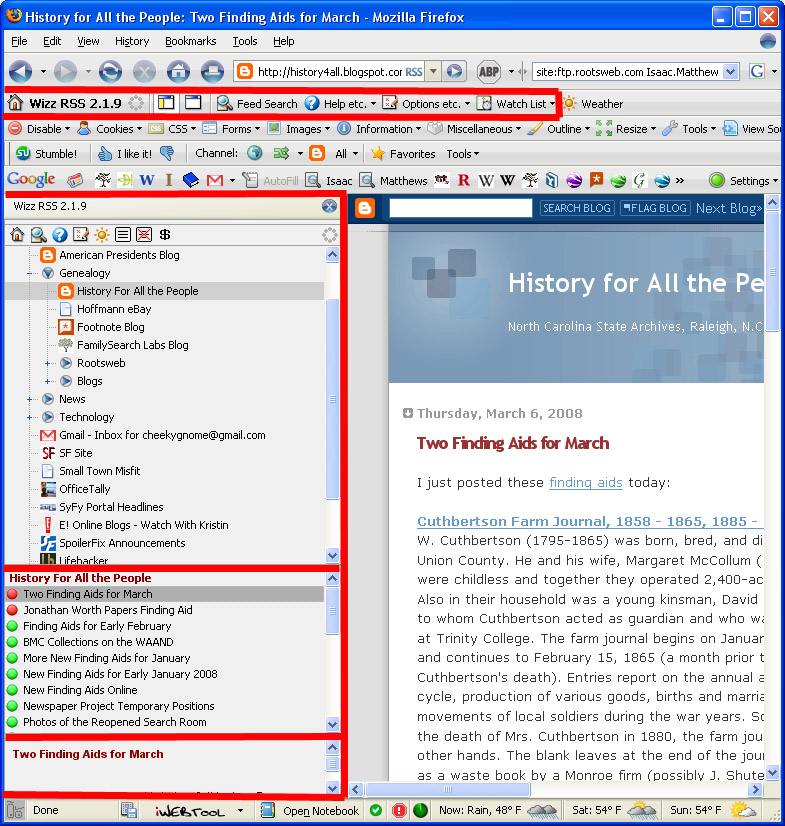The image size is (785, 826).
Task: Open Feed Search in Wizz RSS toolbar
Action: pos(257,104)
